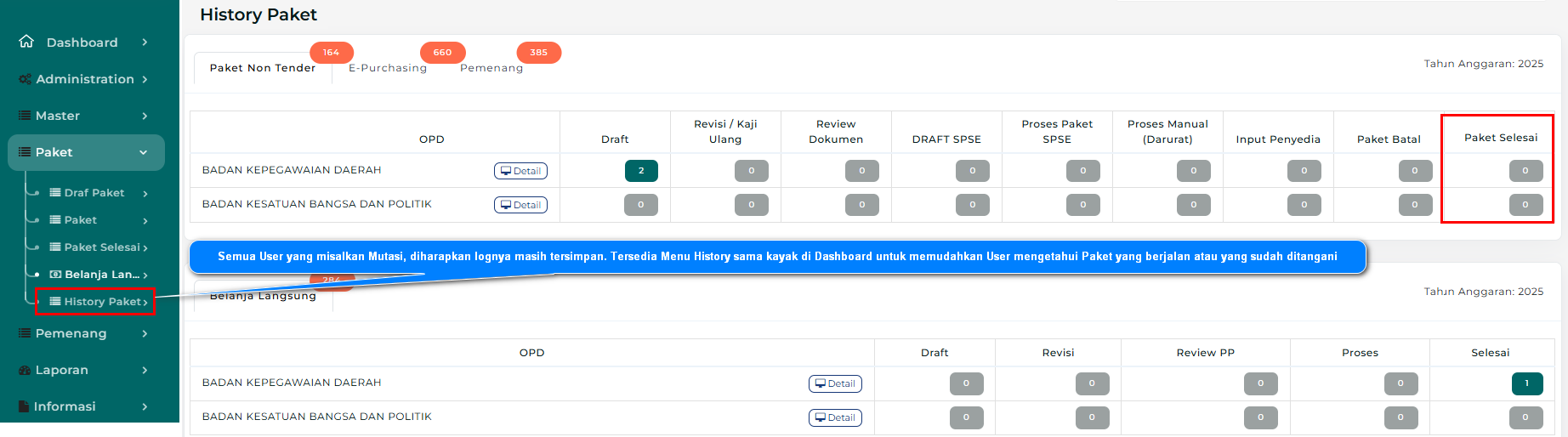Select the Paket Non Tender tab

pos(262,68)
